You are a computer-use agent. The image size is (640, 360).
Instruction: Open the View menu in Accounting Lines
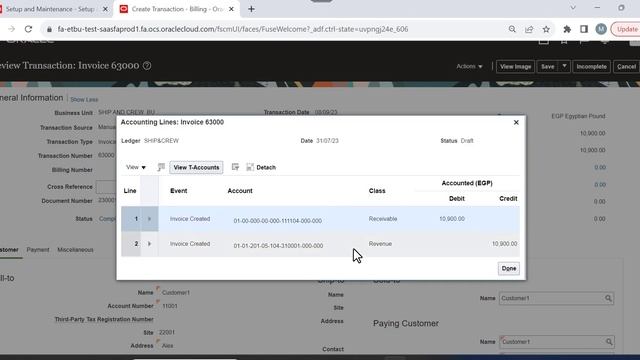pos(136,167)
